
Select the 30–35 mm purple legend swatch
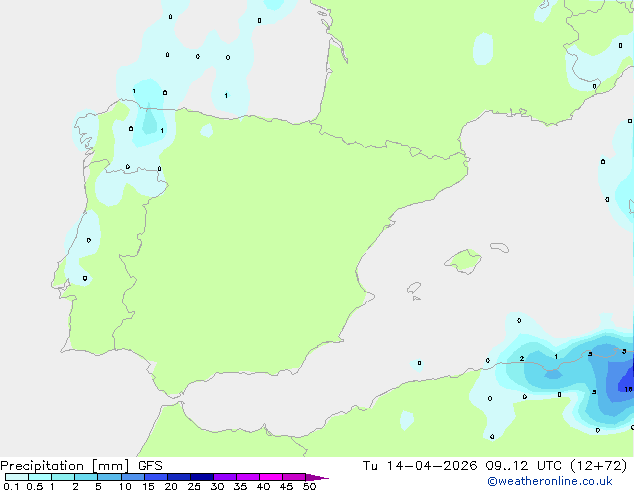[224, 477]
